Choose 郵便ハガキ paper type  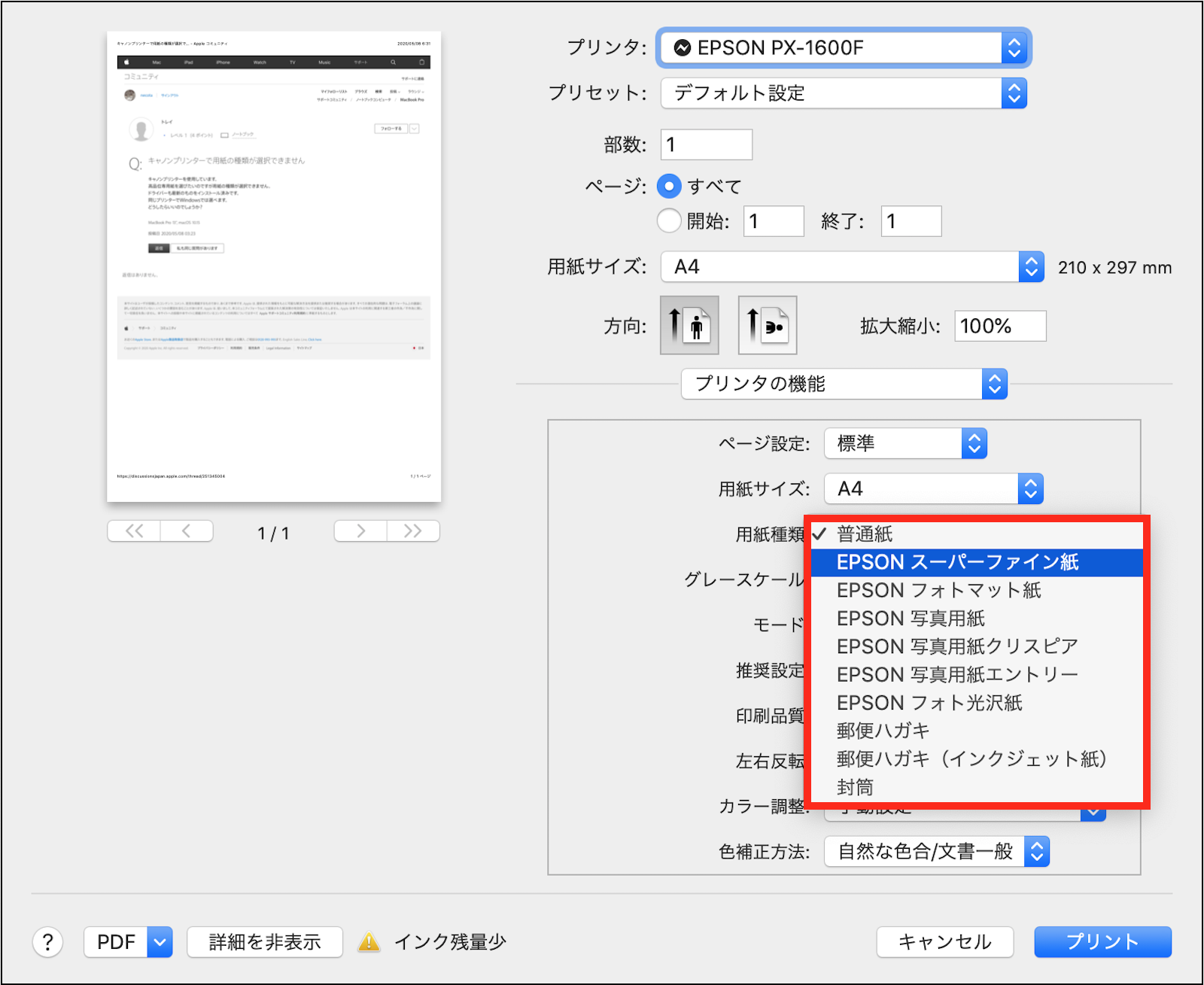(x=977, y=731)
